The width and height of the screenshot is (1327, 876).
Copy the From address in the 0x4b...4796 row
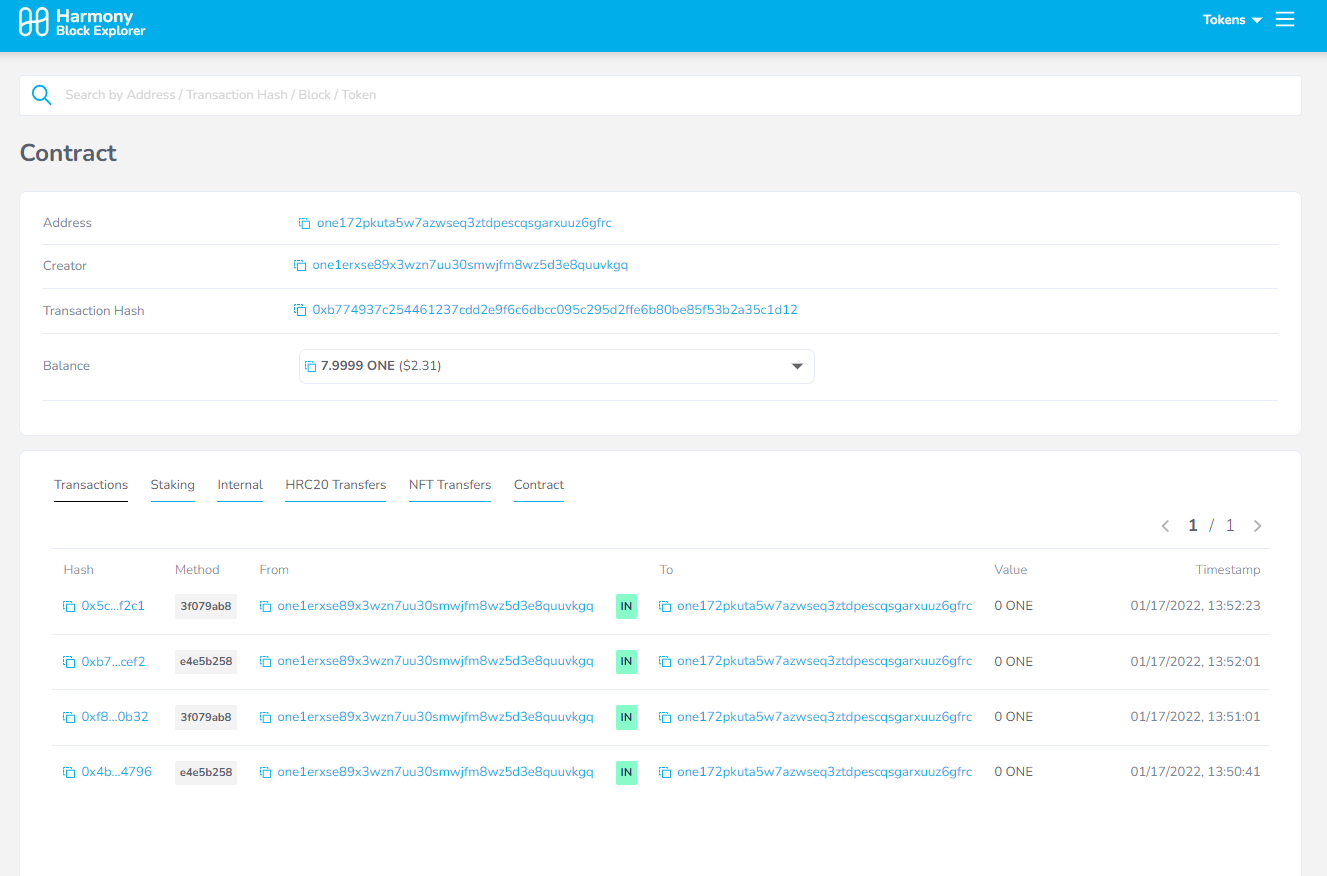[265, 773]
